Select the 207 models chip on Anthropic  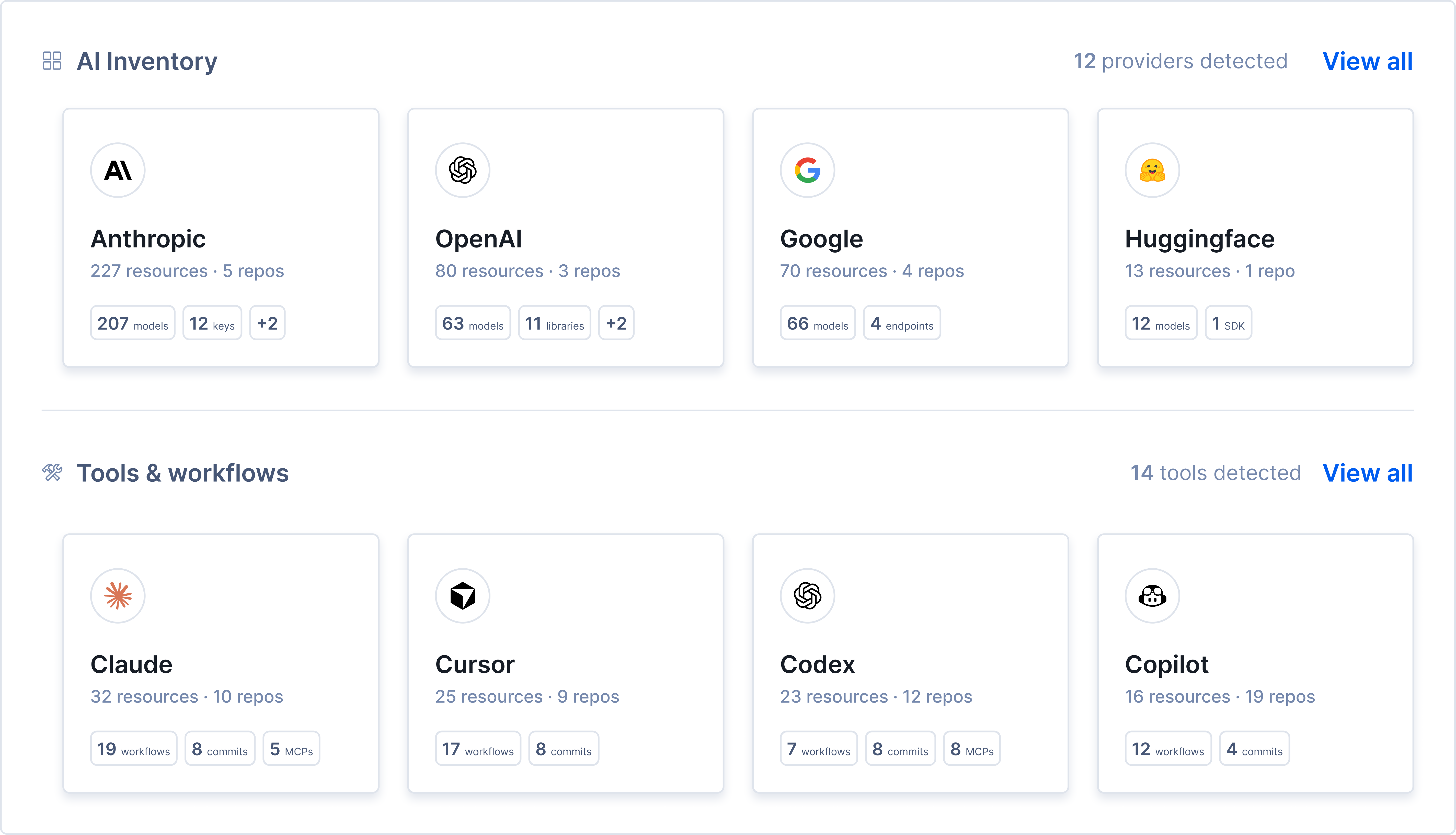[132, 323]
